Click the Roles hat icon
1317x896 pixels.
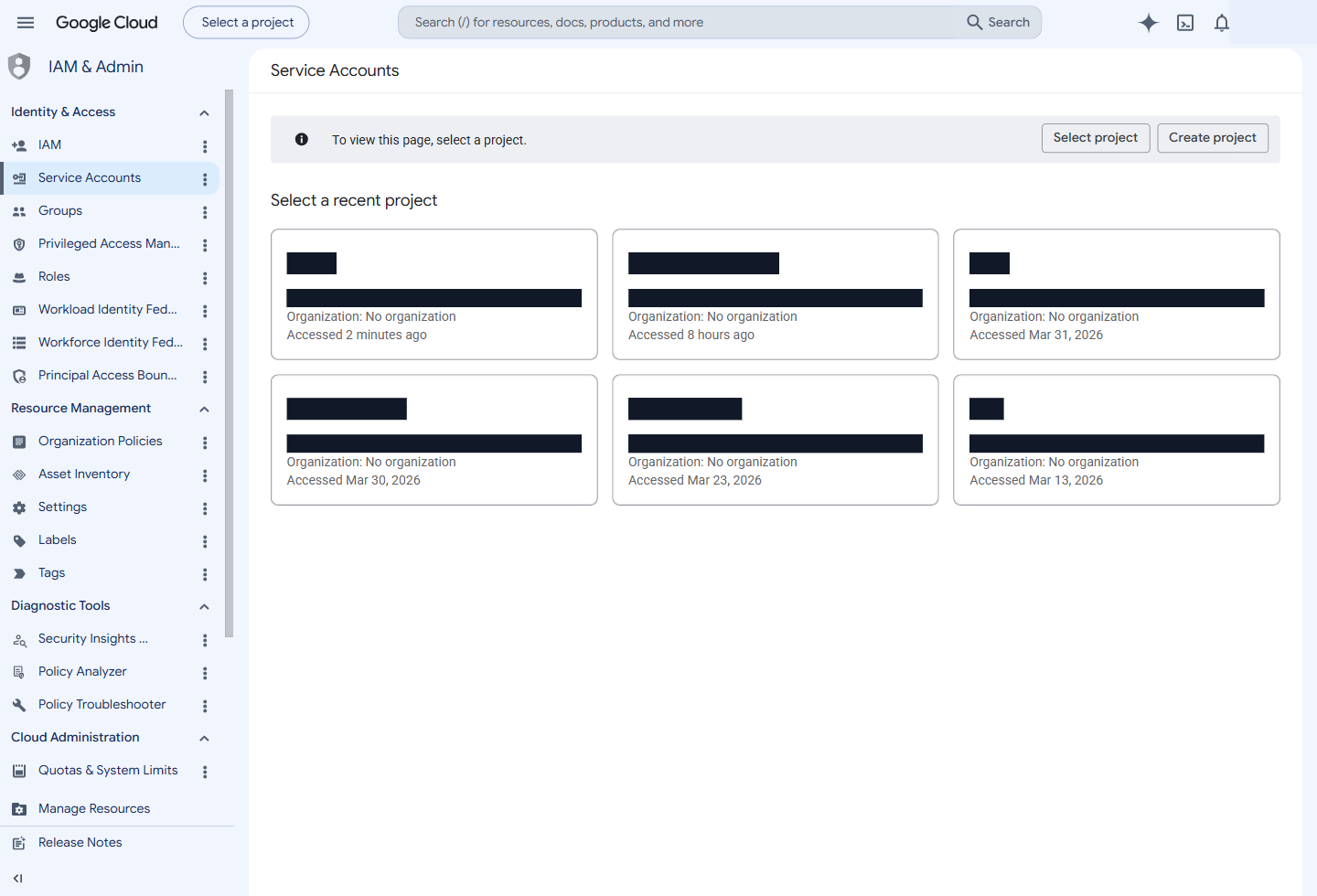click(x=19, y=277)
